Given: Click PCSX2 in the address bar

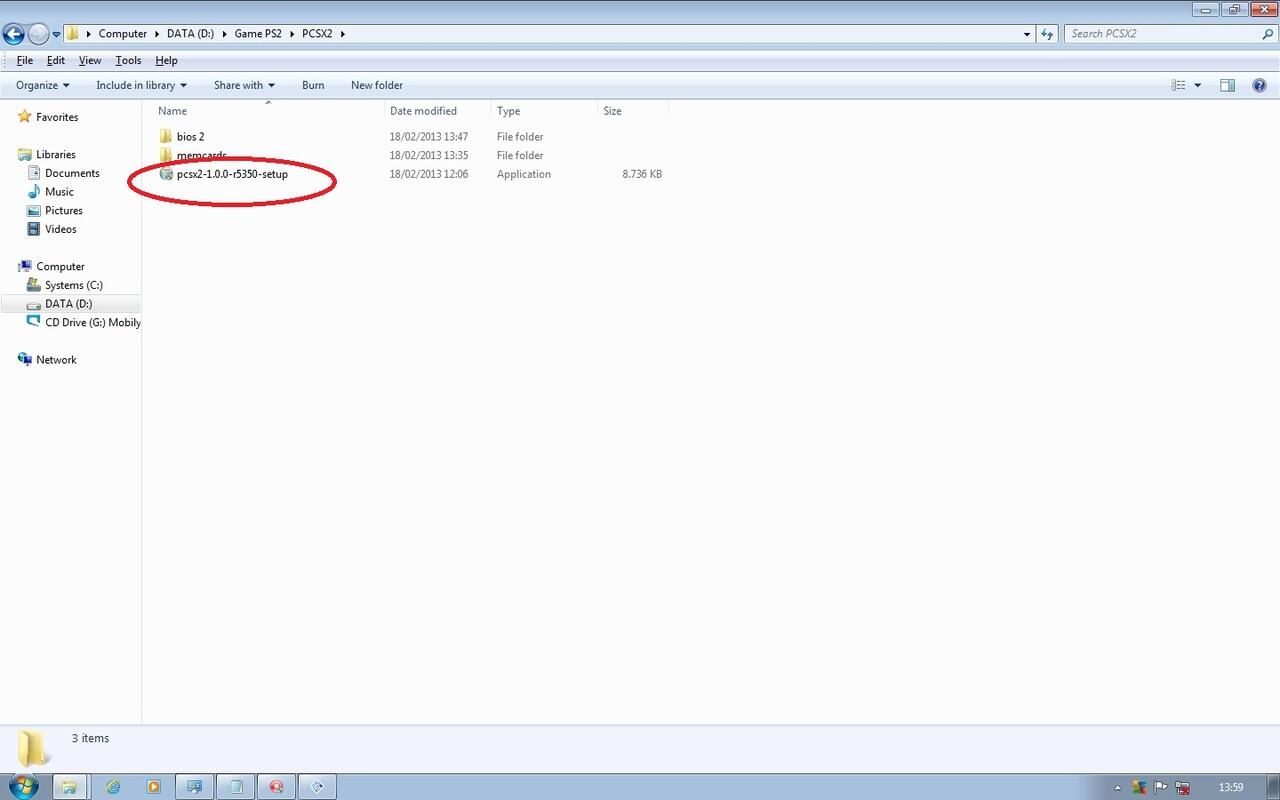Looking at the screenshot, I should click(317, 34).
